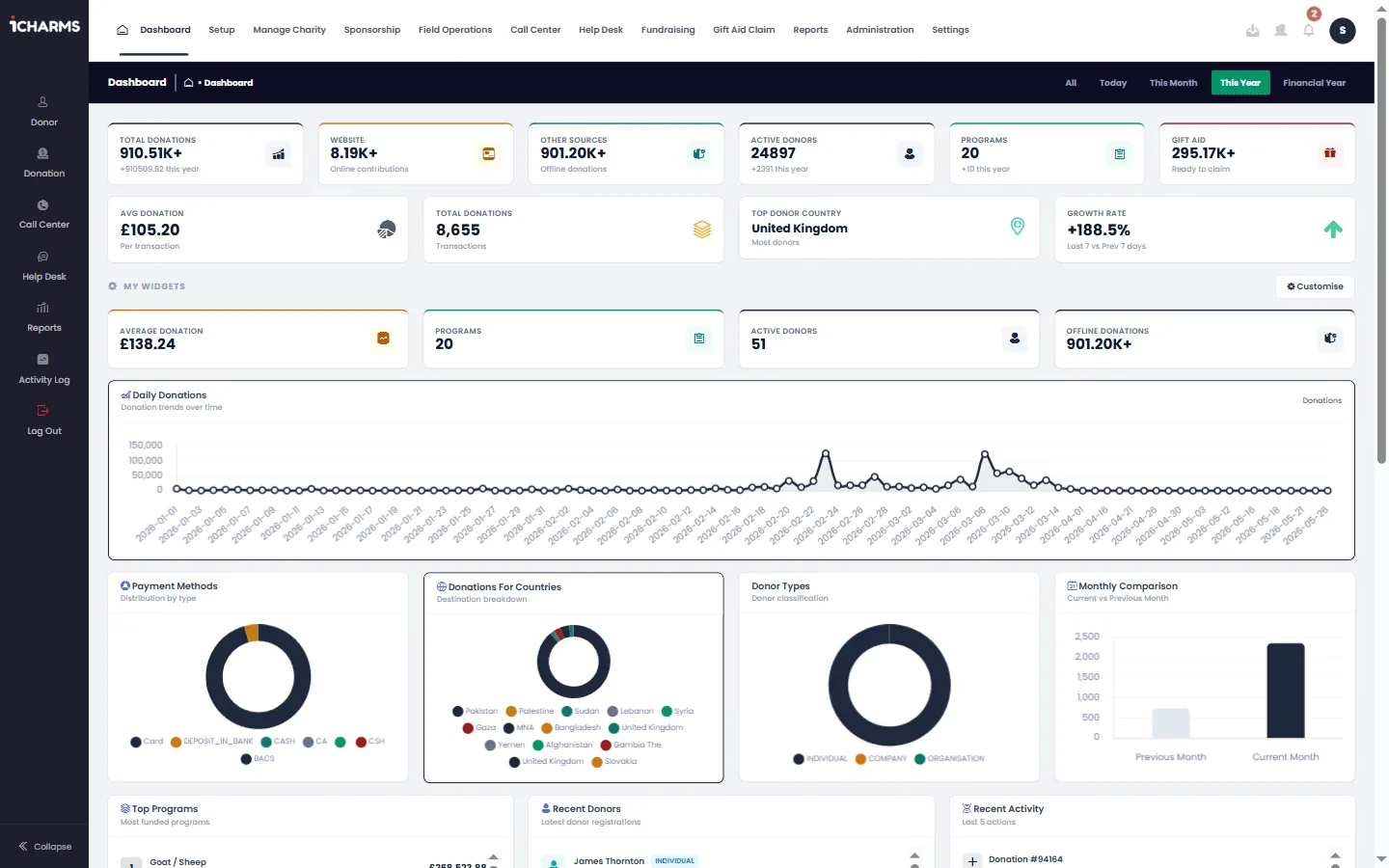Viewport: 1389px width, 868px height.
Task: Collapse the sidebar
Action: (44, 847)
